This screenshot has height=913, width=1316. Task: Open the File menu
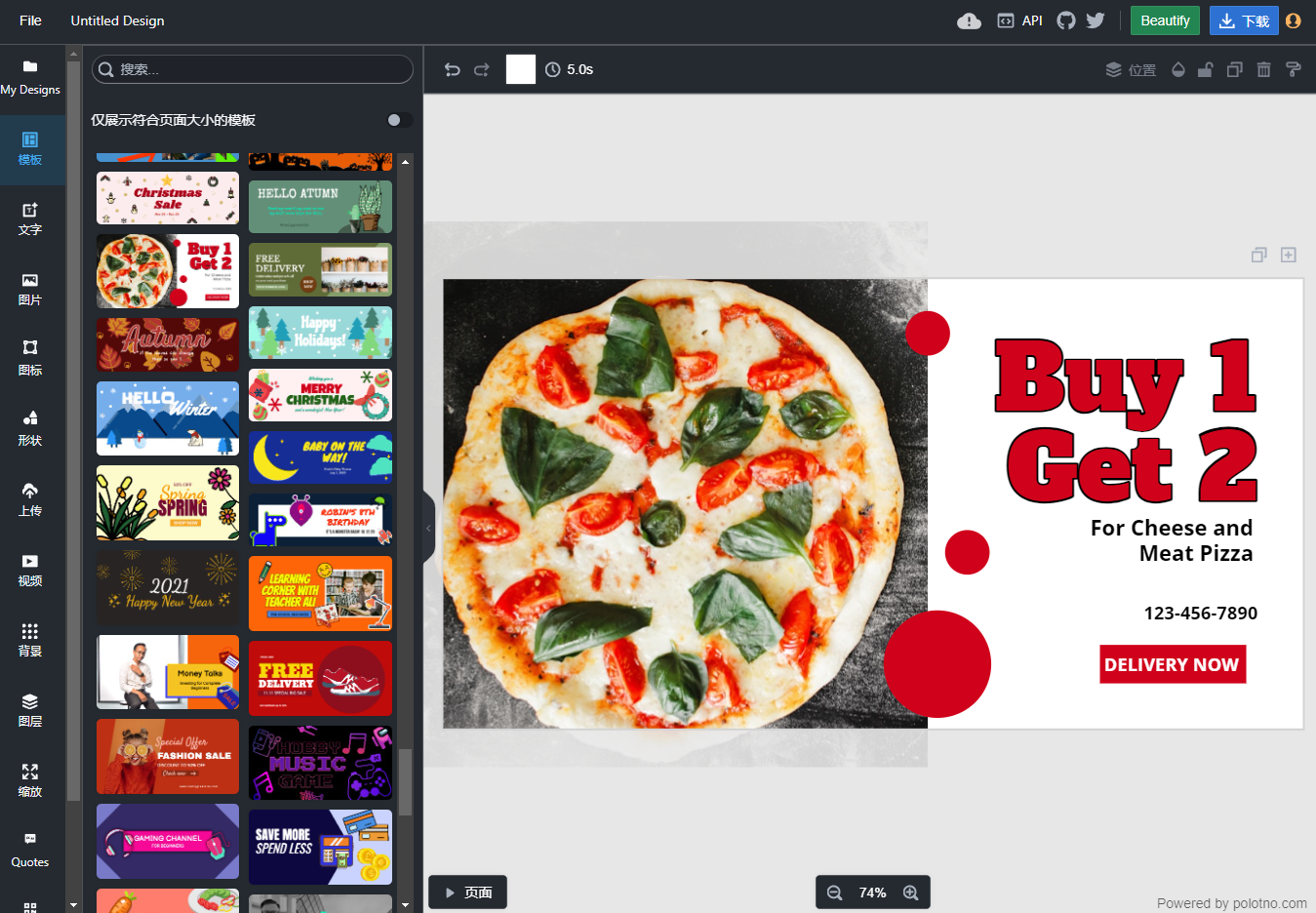point(30,20)
